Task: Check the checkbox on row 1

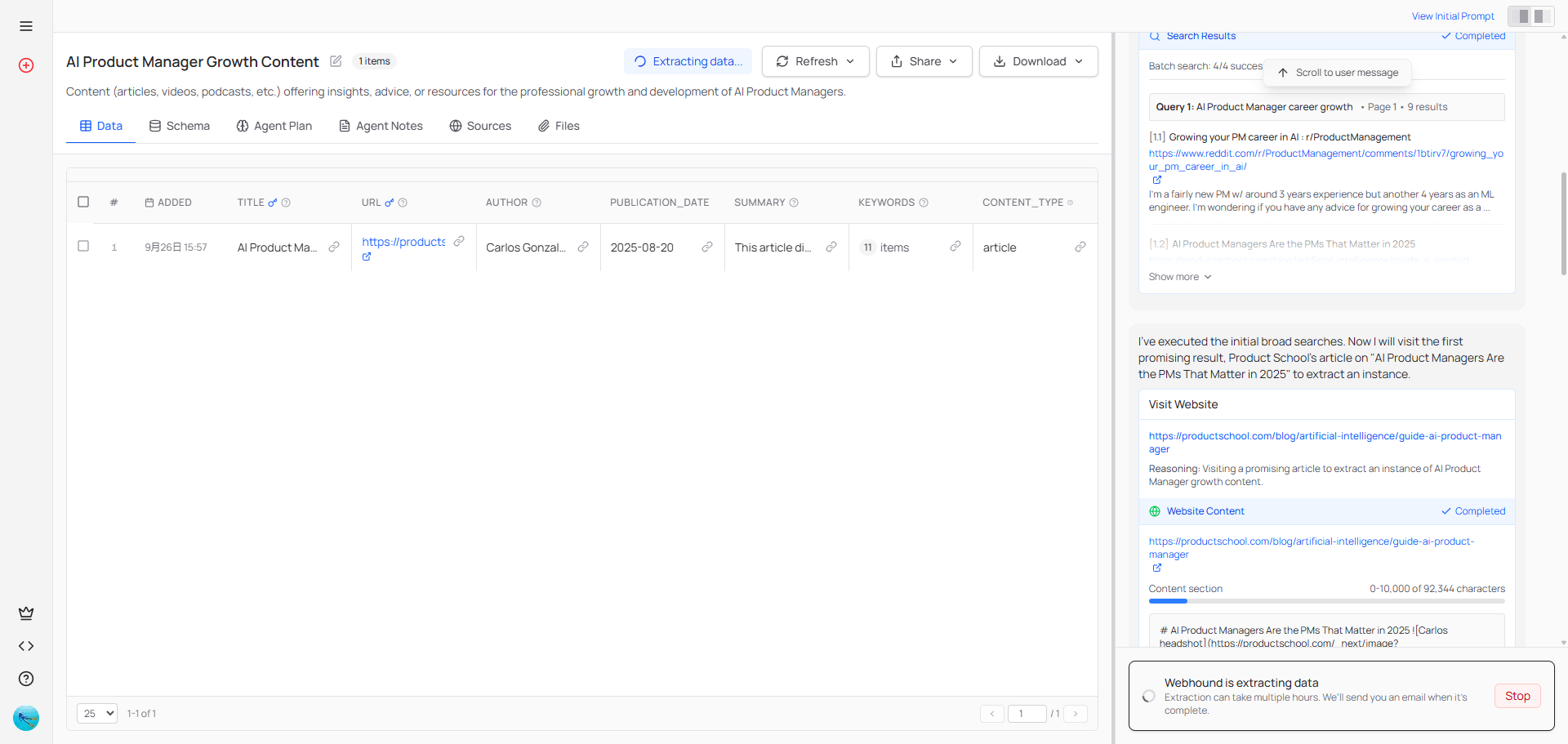Action: click(x=82, y=246)
